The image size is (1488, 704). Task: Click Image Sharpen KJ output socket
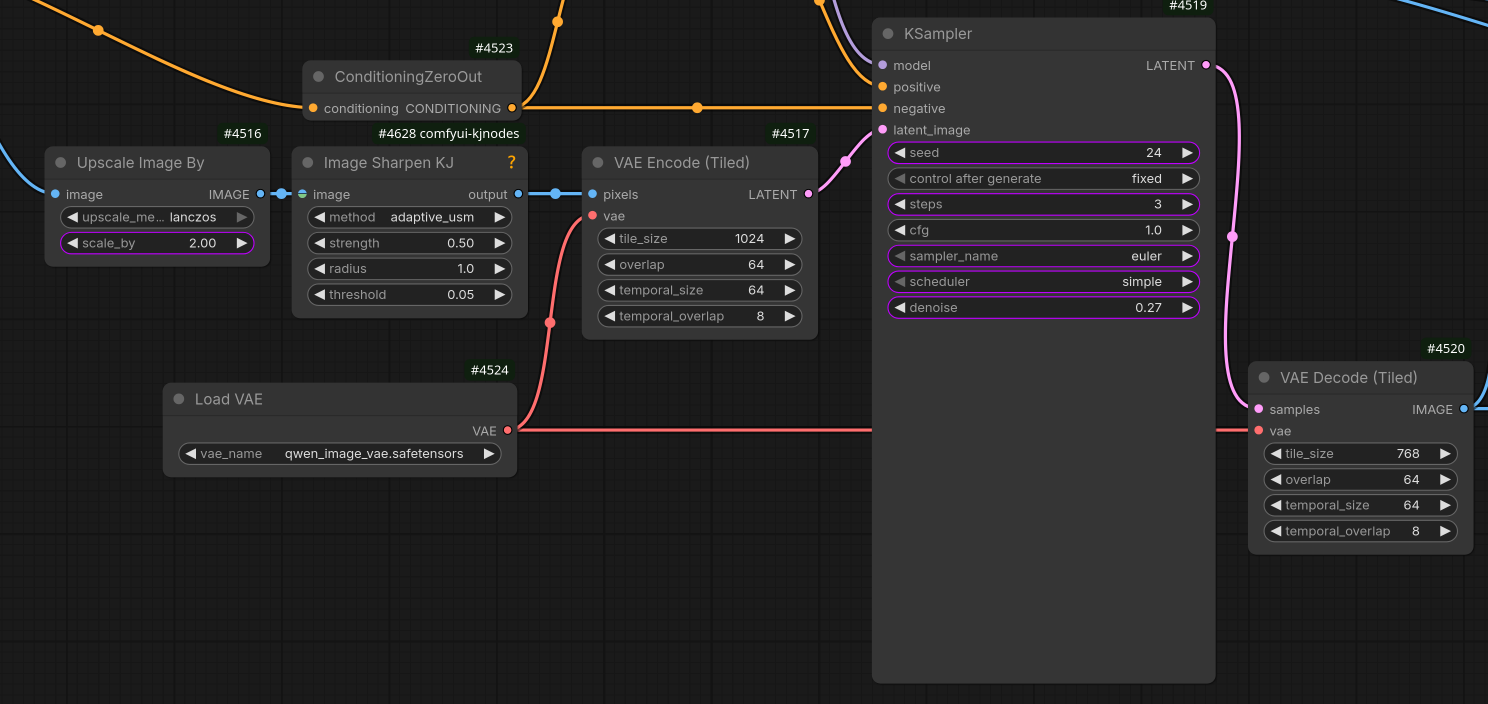click(518, 194)
